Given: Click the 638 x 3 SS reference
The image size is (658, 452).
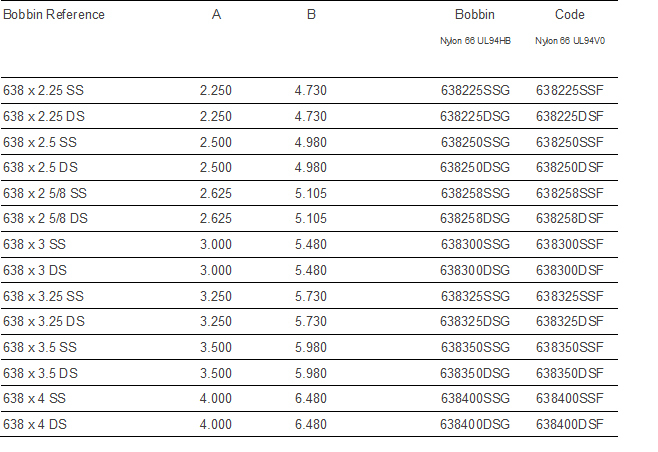Looking at the screenshot, I should [37, 245].
